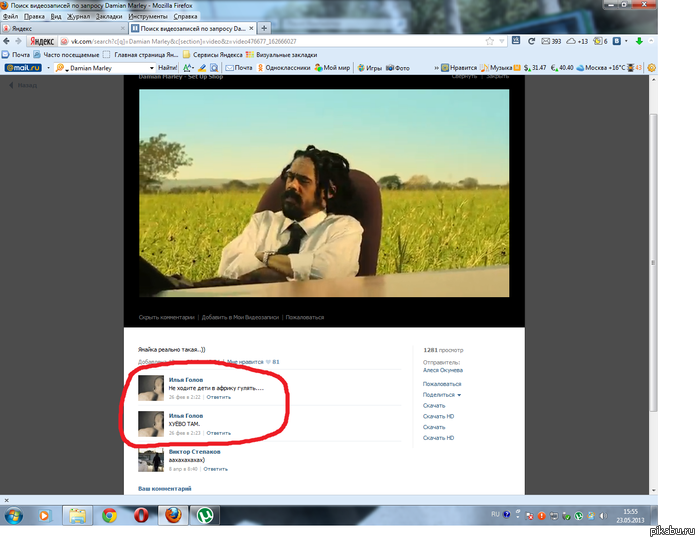
Task: Go back with the browser back arrow
Action: click(6, 41)
